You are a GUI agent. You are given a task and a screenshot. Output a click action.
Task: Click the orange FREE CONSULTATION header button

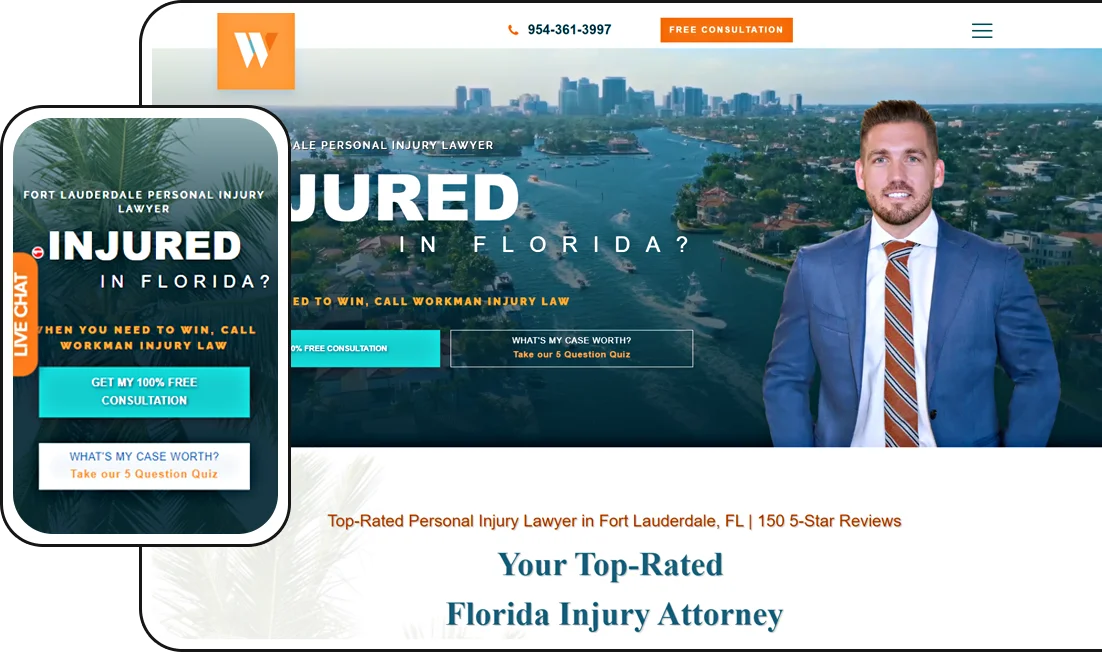click(726, 30)
